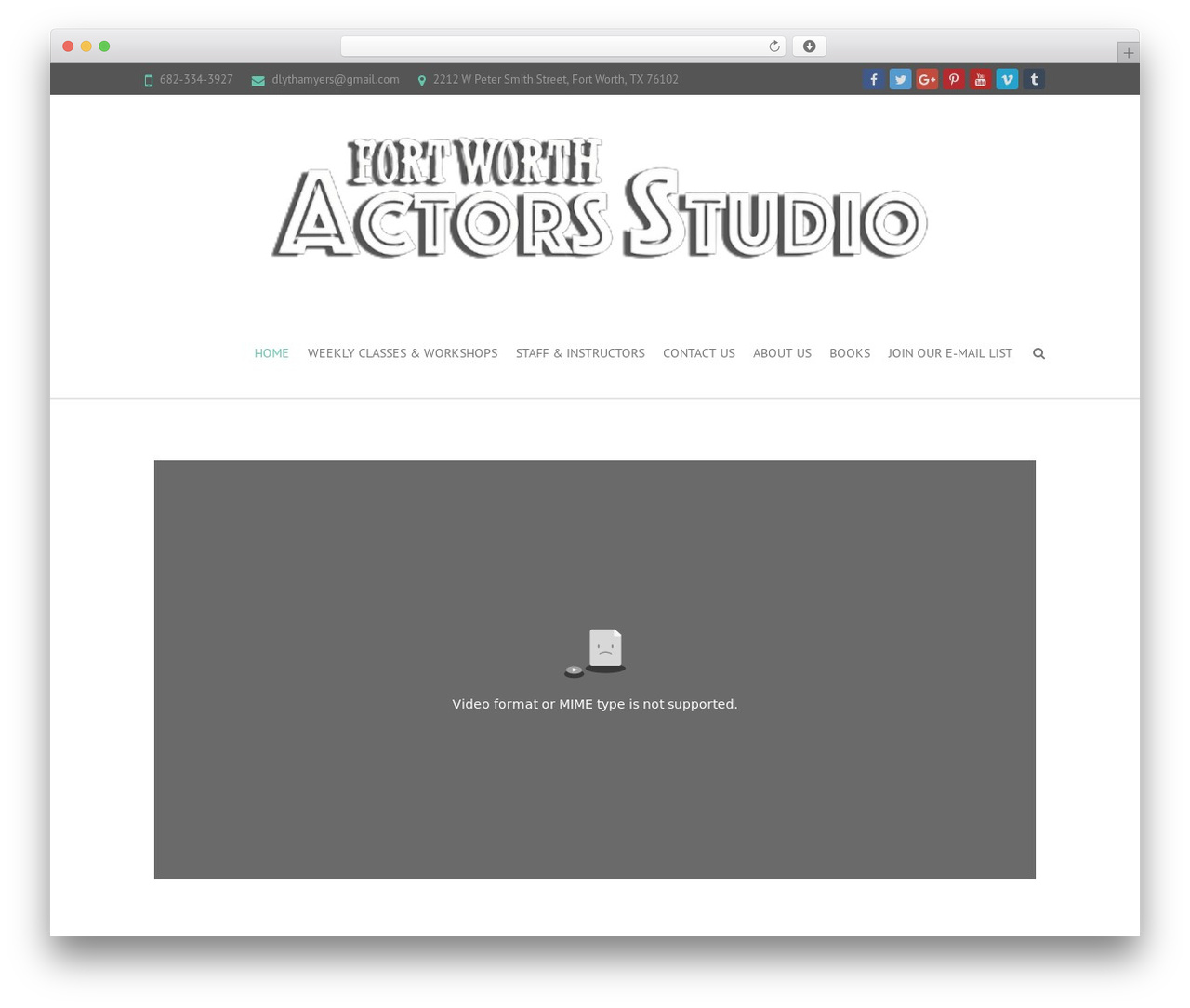Open the Twitter social icon

coord(900,80)
